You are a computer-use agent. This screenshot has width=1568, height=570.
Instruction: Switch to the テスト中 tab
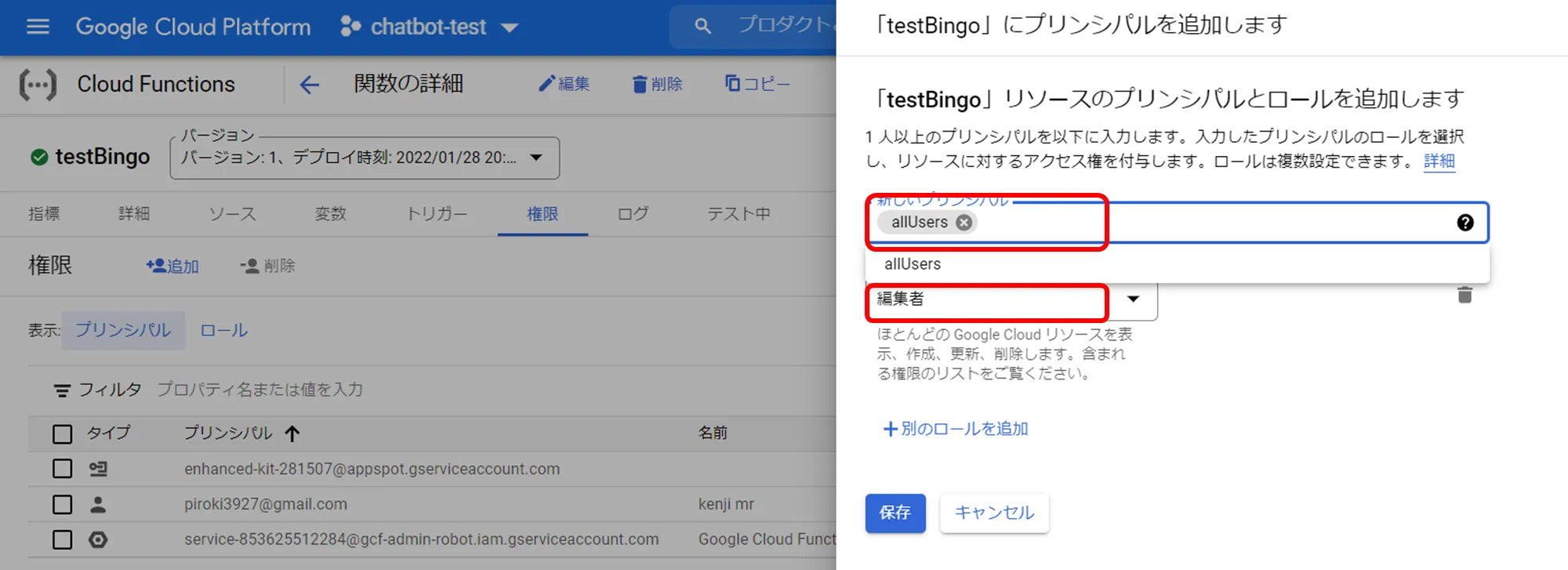click(739, 213)
